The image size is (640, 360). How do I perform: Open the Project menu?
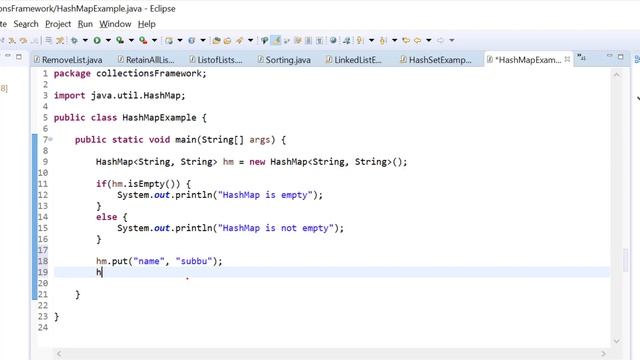58,24
